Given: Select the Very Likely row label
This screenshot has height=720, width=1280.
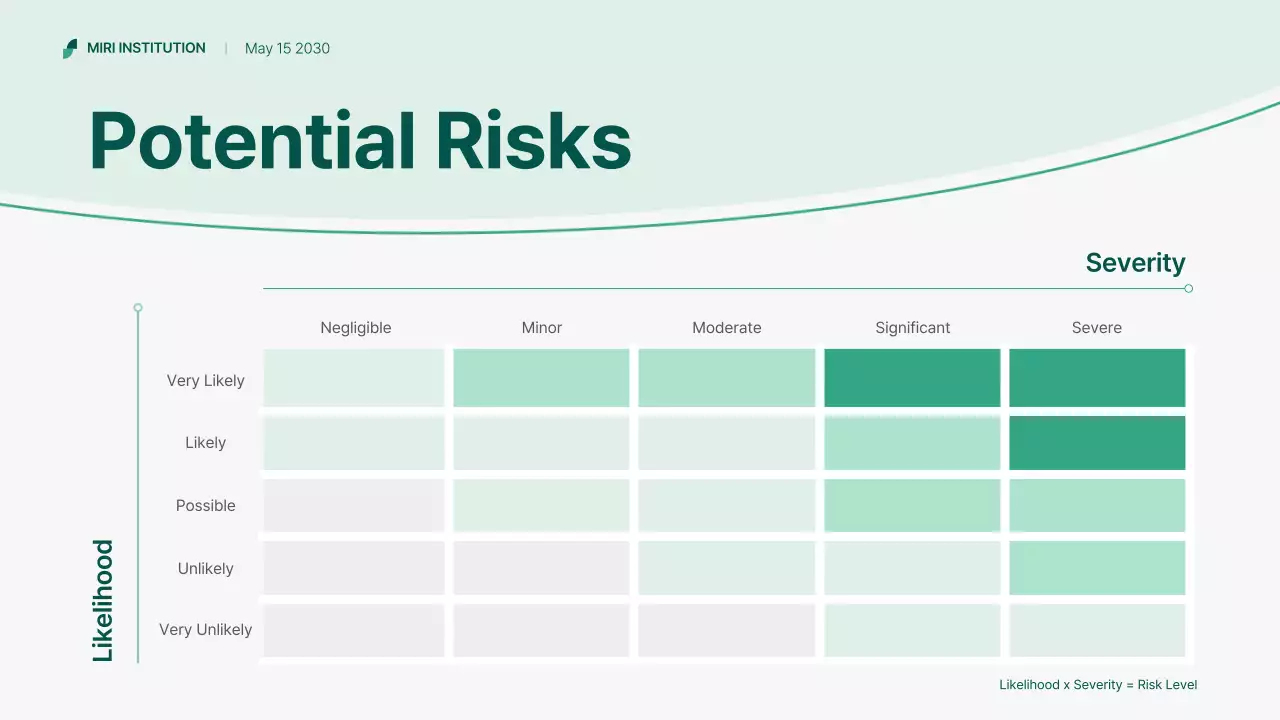Looking at the screenshot, I should pyautogui.click(x=204, y=380).
